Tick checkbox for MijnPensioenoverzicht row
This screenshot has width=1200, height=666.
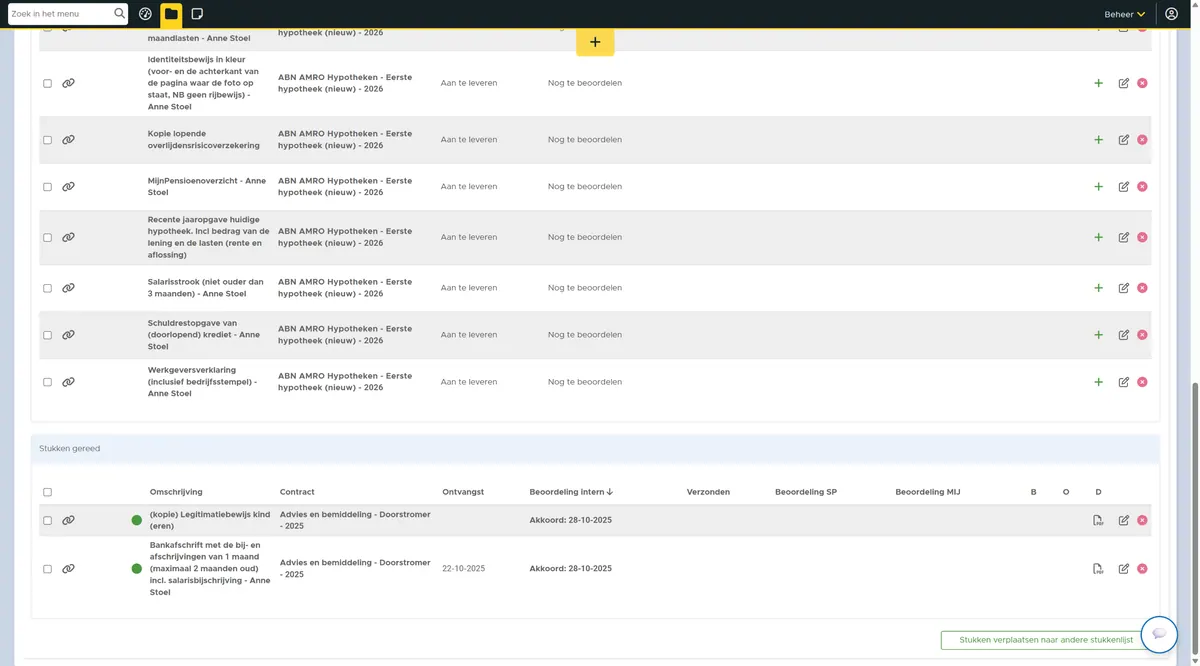tap(47, 187)
